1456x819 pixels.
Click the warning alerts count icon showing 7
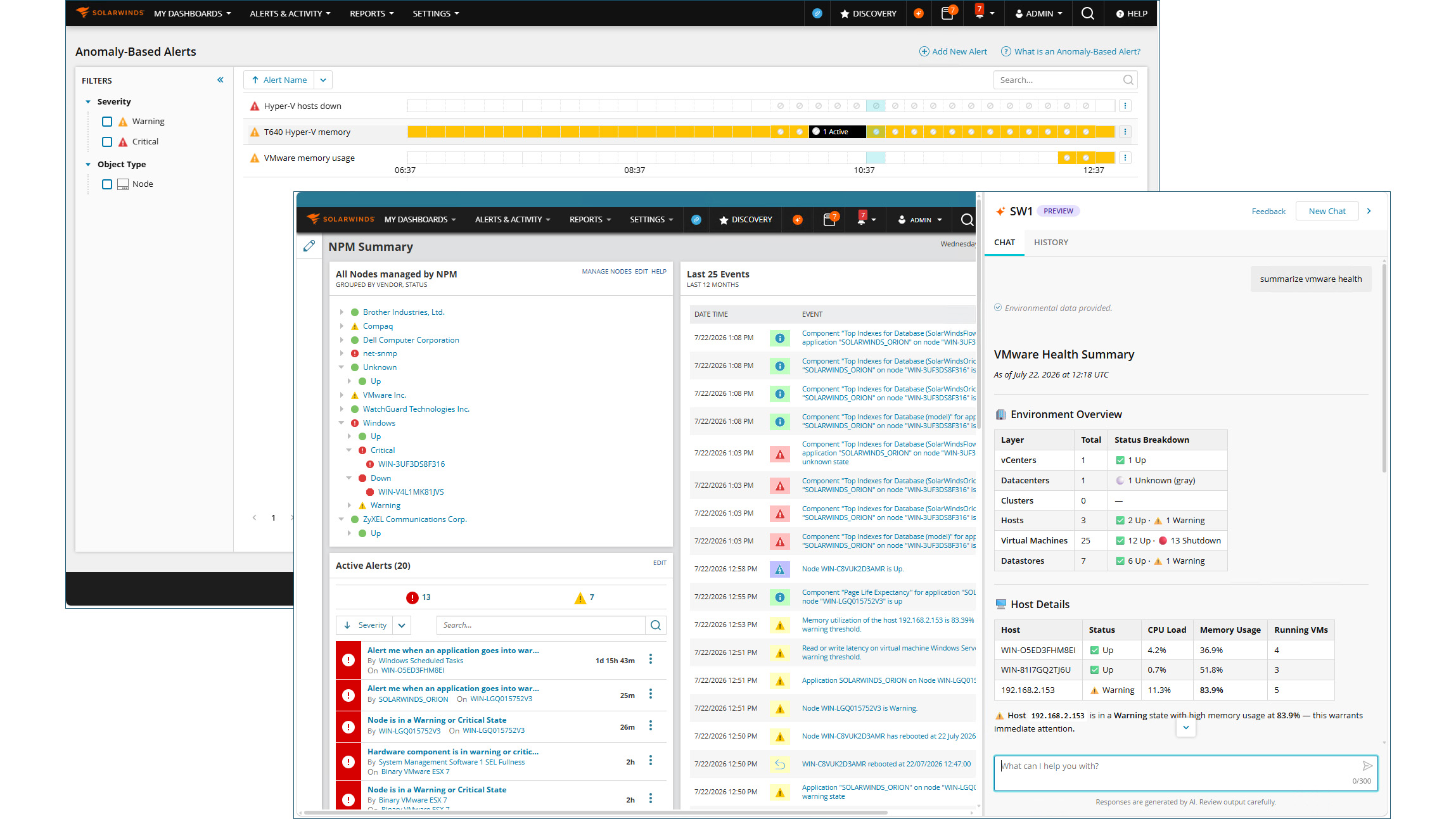[x=580, y=597]
